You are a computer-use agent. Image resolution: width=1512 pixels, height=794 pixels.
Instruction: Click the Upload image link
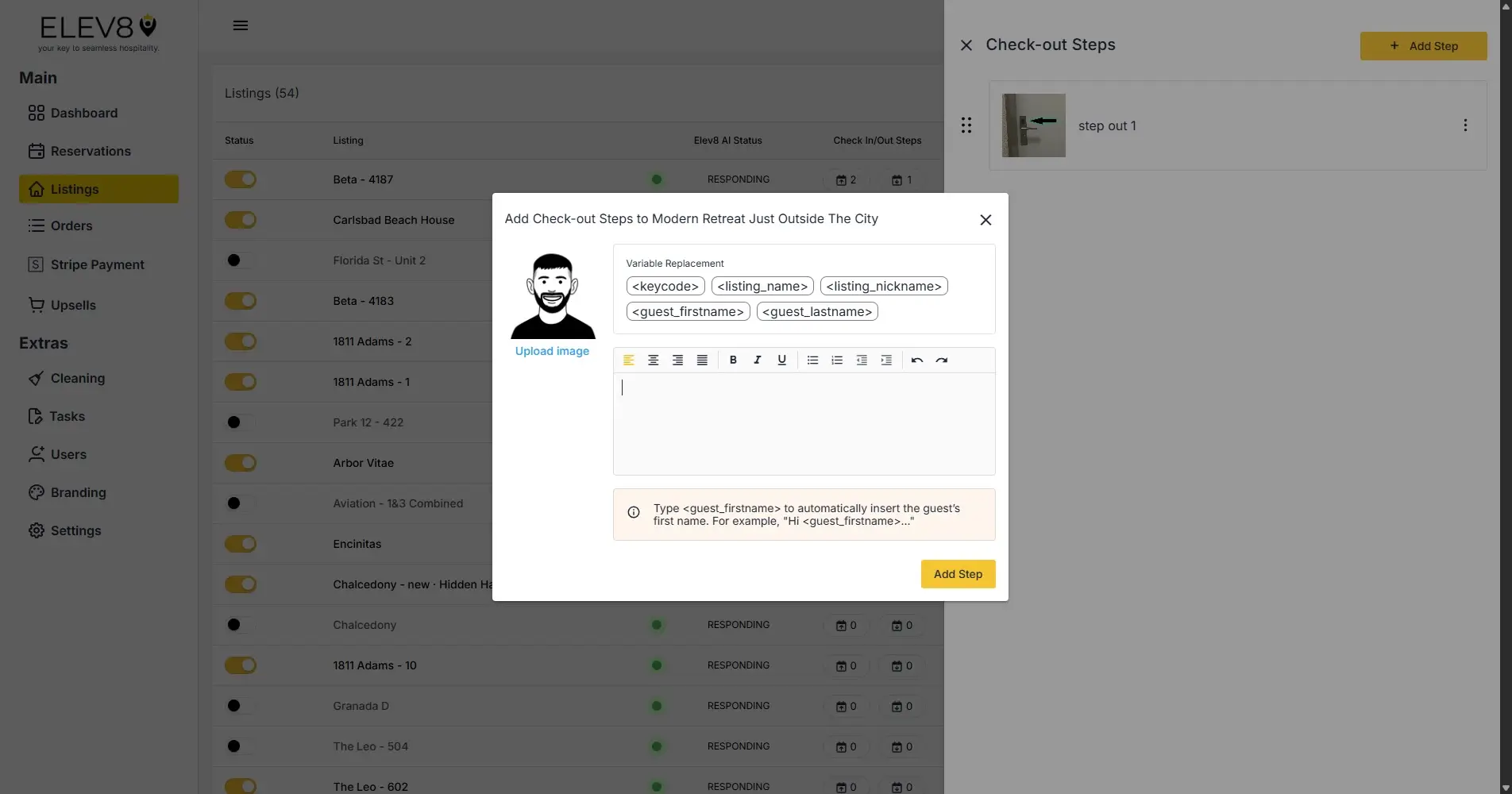tap(552, 350)
